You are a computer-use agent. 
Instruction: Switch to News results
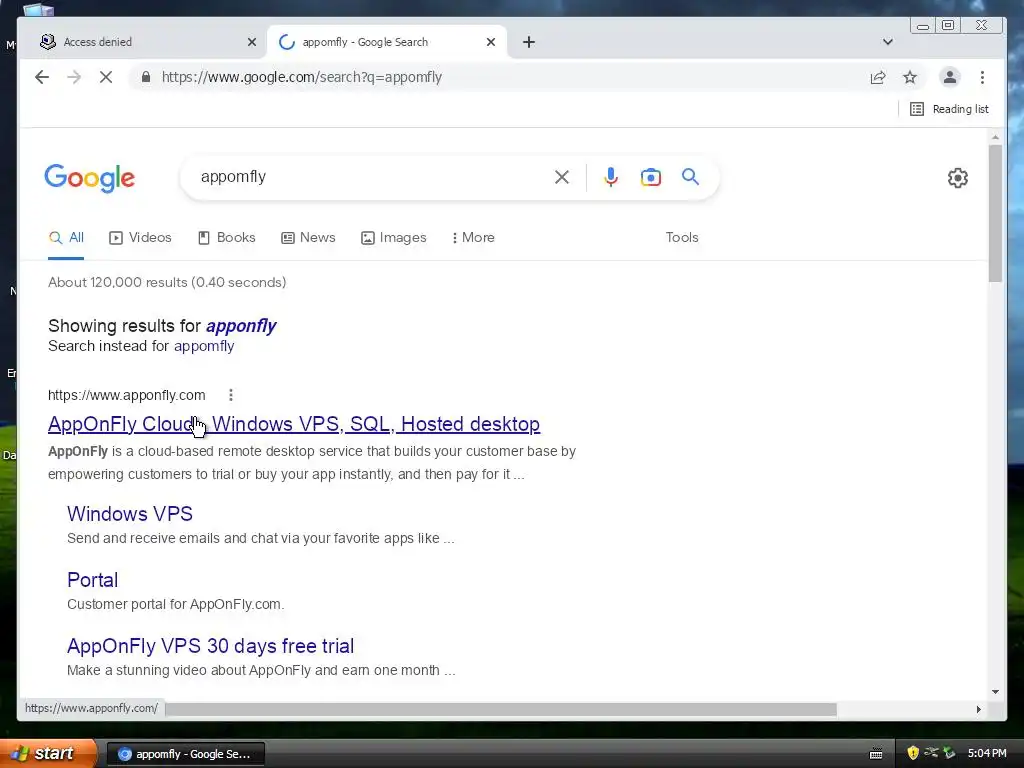pos(308,238)
